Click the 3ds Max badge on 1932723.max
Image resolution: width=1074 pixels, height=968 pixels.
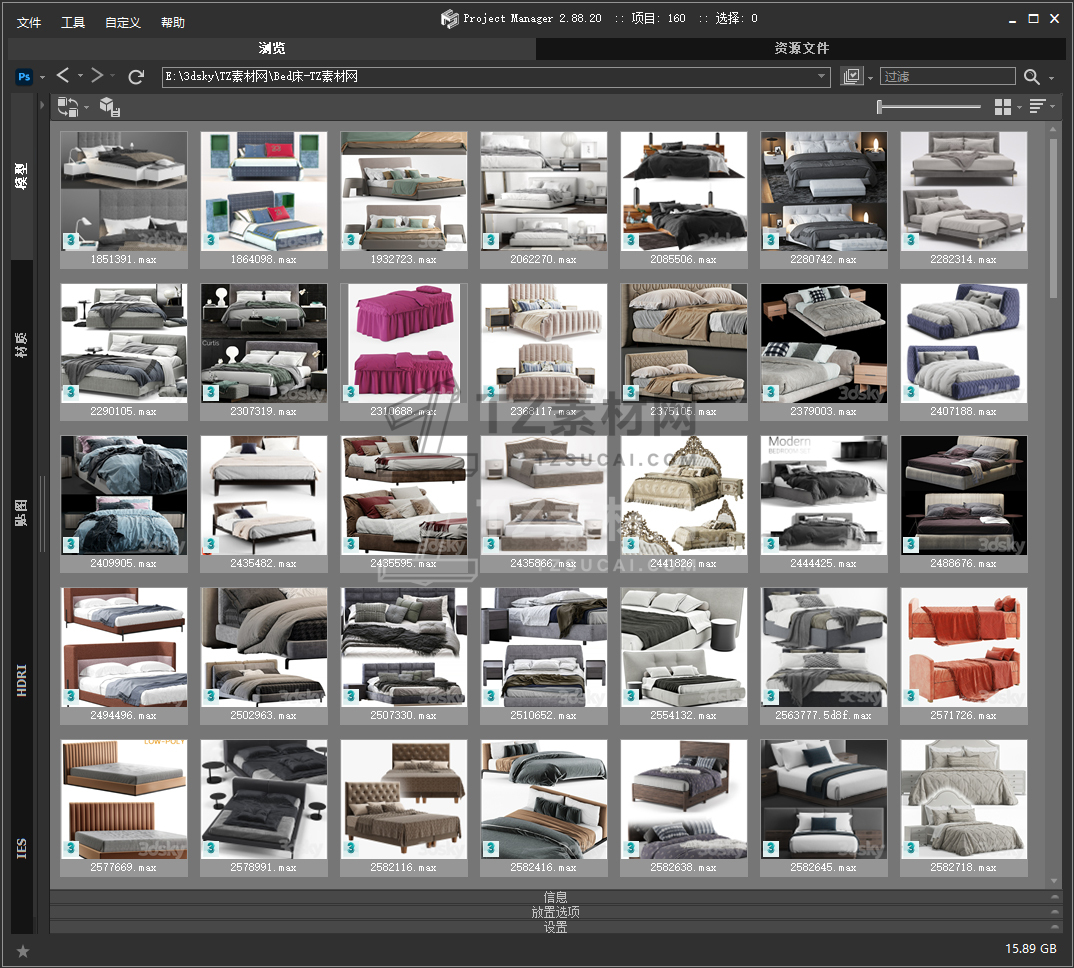tap(351, 240)
